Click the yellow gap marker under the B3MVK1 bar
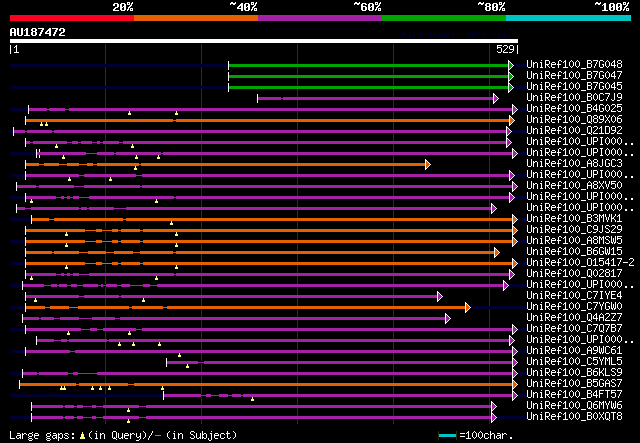 tap(171, 223)
